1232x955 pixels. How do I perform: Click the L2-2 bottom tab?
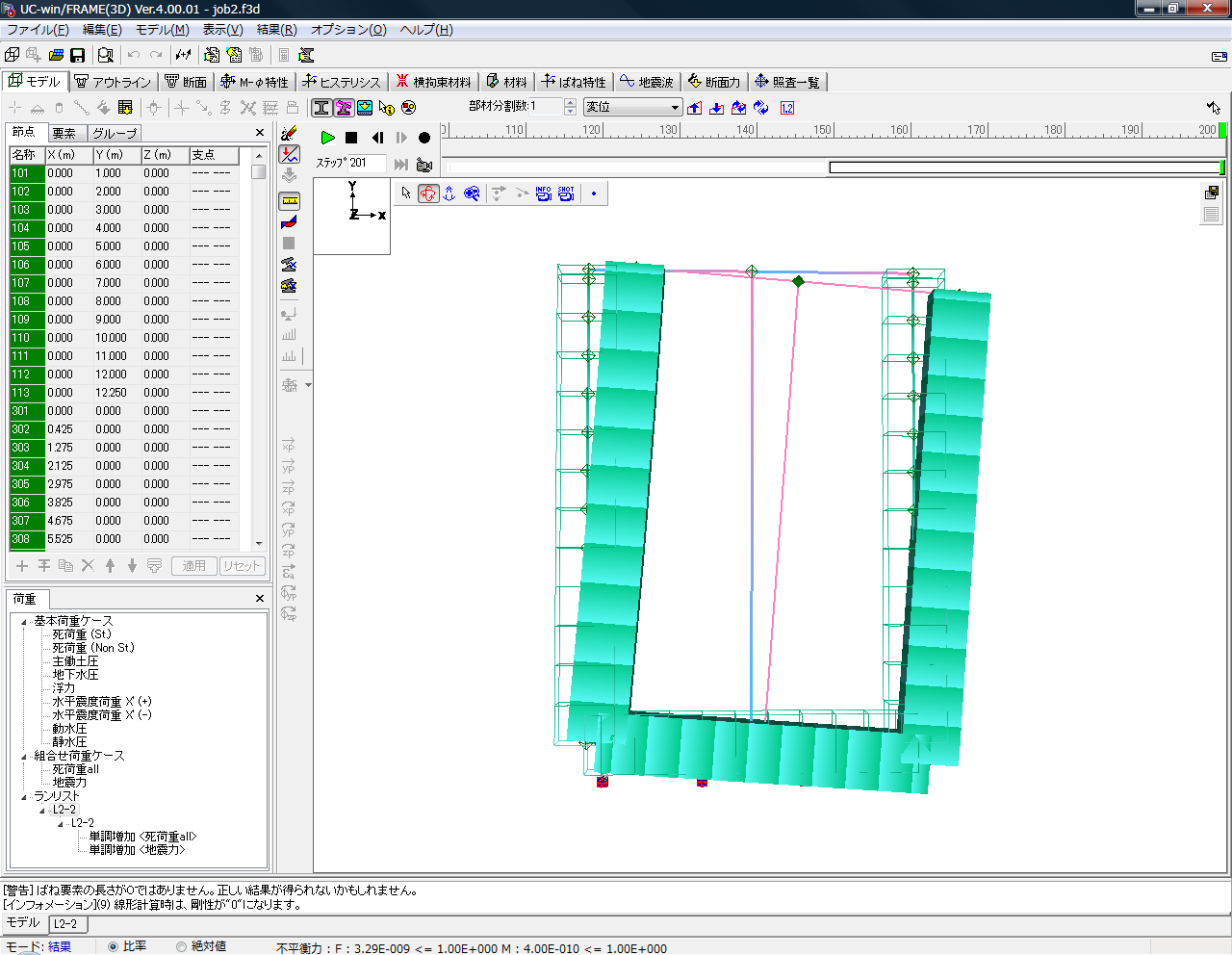tap(65, 924)
